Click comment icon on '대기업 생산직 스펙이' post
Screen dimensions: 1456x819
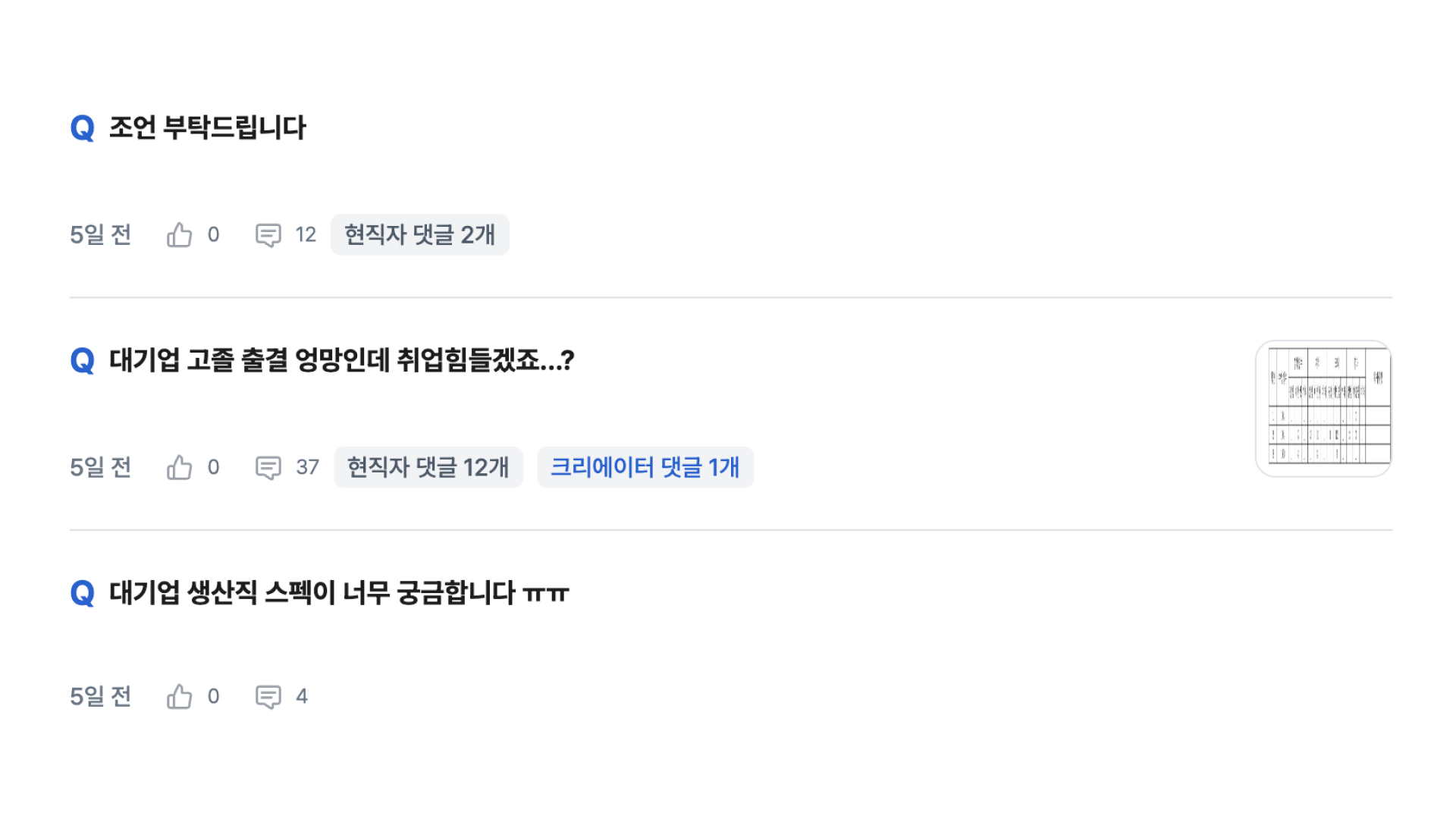(268, 696)
